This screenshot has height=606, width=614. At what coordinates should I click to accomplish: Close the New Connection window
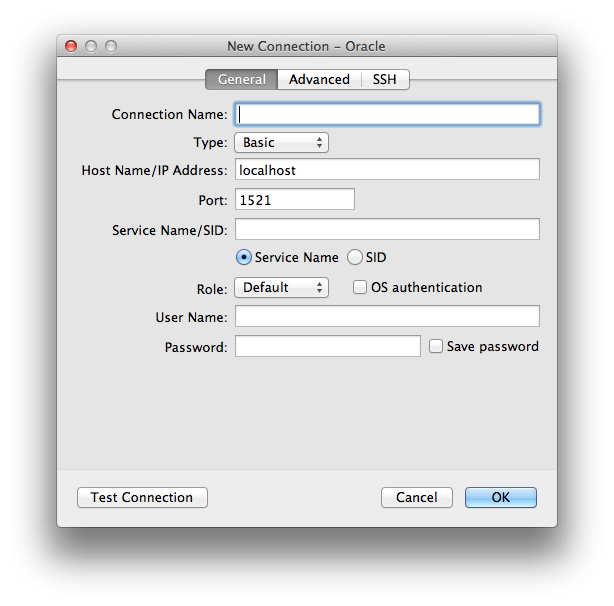point(71,46)
